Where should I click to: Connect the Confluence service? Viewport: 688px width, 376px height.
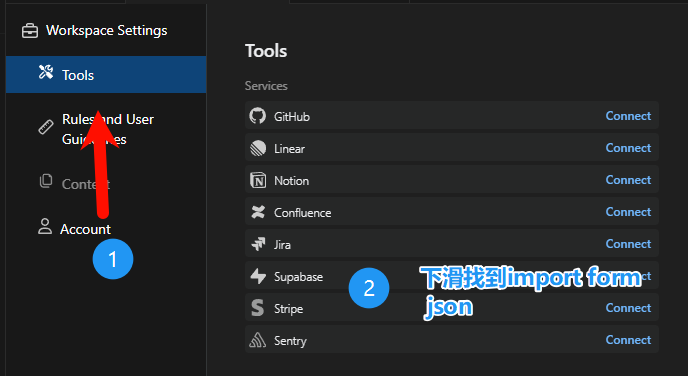pos(628,212)
